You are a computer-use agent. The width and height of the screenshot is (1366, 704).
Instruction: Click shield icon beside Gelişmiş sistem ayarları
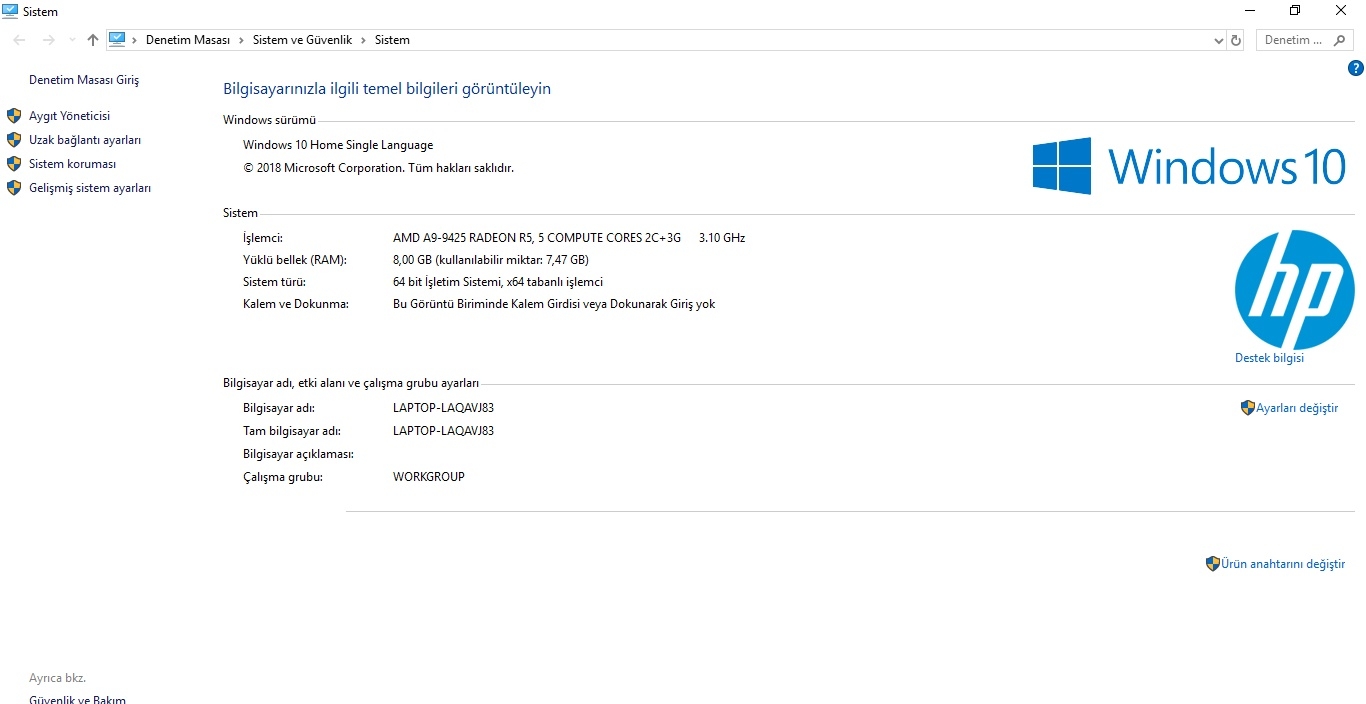(x=14, y=188)
